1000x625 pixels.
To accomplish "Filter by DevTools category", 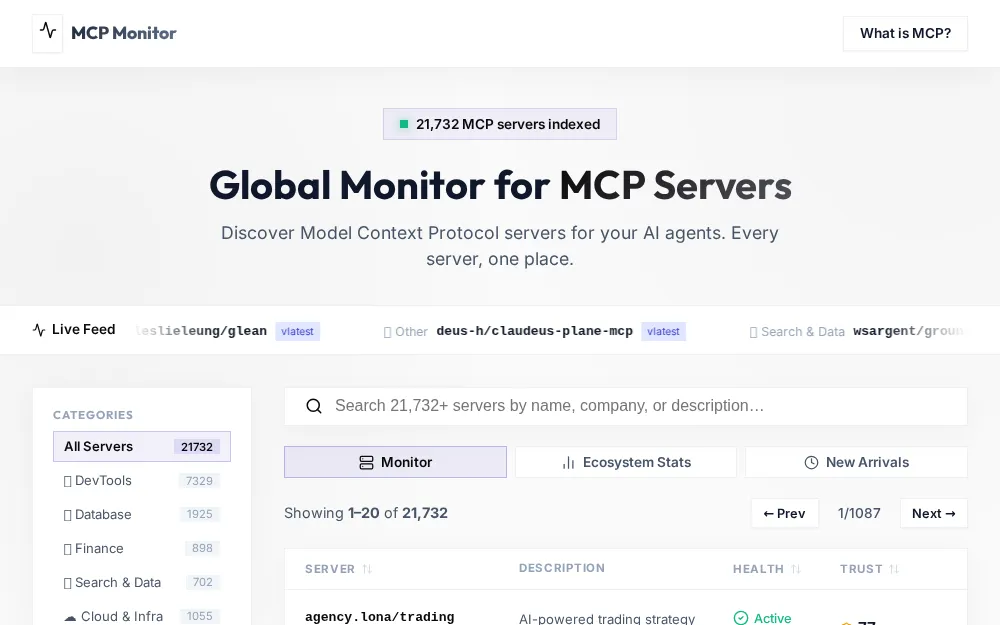I will coord(142,480).
